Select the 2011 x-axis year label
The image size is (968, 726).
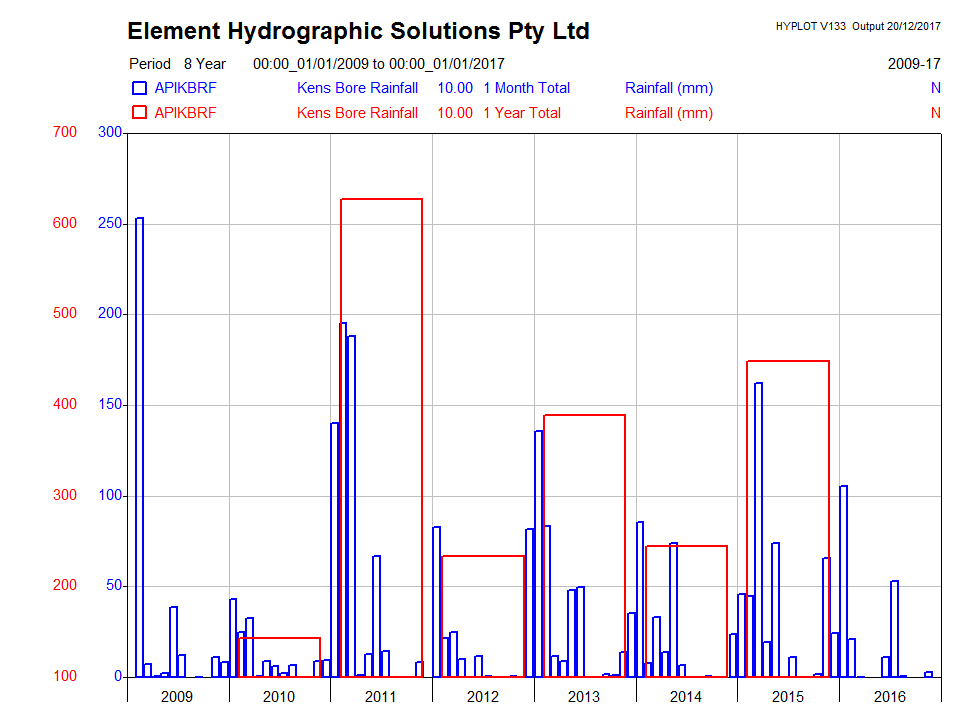[380, 696]
